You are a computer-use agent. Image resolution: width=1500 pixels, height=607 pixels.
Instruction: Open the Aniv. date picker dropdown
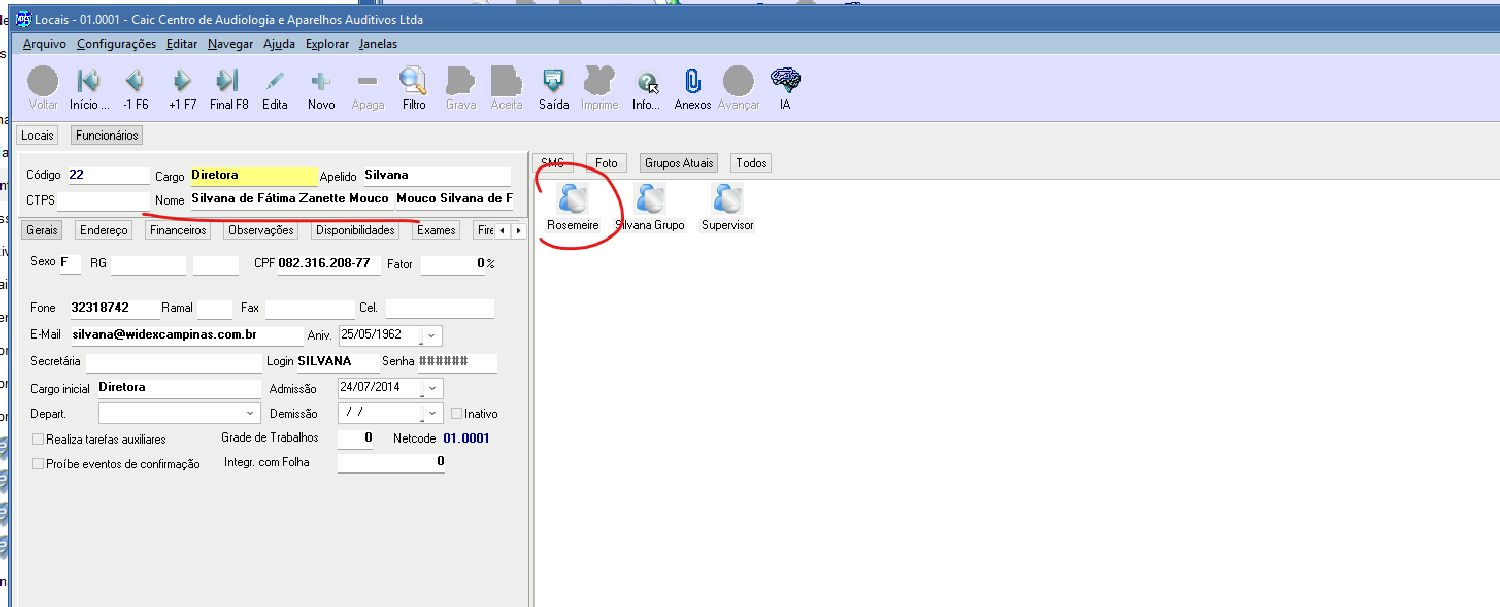click(x=431, y=335)
